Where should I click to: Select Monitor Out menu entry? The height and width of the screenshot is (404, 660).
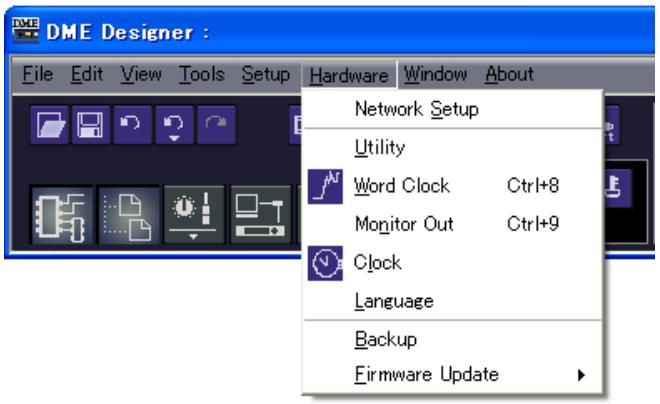[x=452, y=224]
